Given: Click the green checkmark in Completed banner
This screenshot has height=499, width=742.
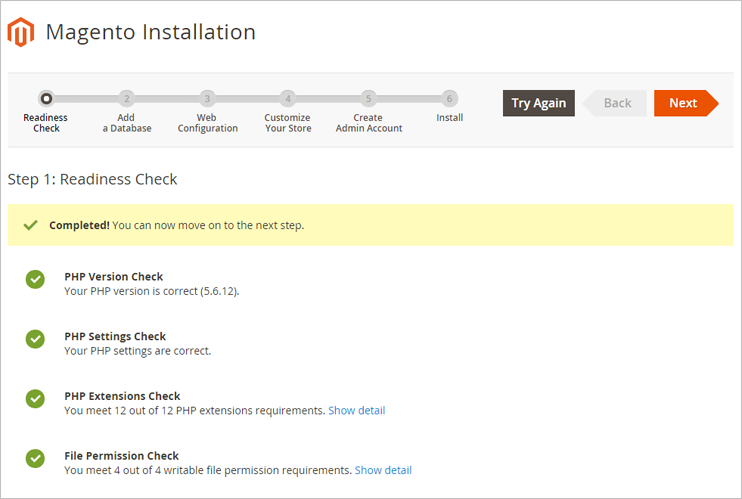Looking at the screenshot, I should click(x=31, y=225).
